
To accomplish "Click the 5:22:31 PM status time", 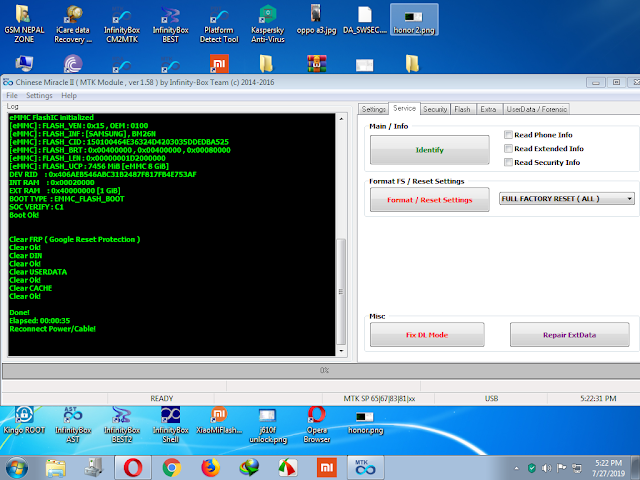I will [x=598, y=398].
